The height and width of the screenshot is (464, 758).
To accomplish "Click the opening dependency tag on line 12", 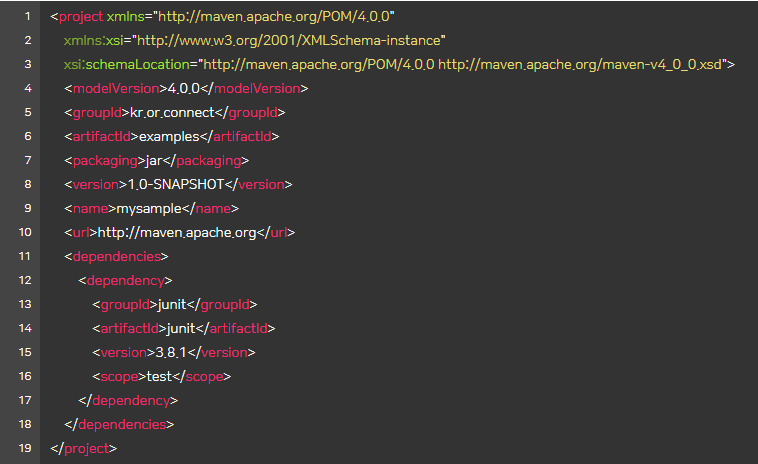I will point(125,281).
